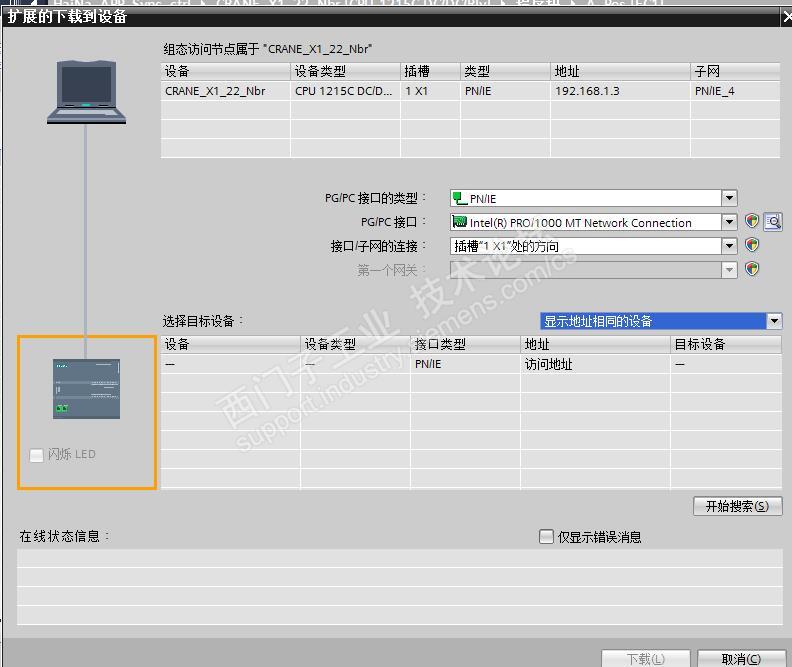Click the network card icon in PG/PC interface box

[459, 222]
